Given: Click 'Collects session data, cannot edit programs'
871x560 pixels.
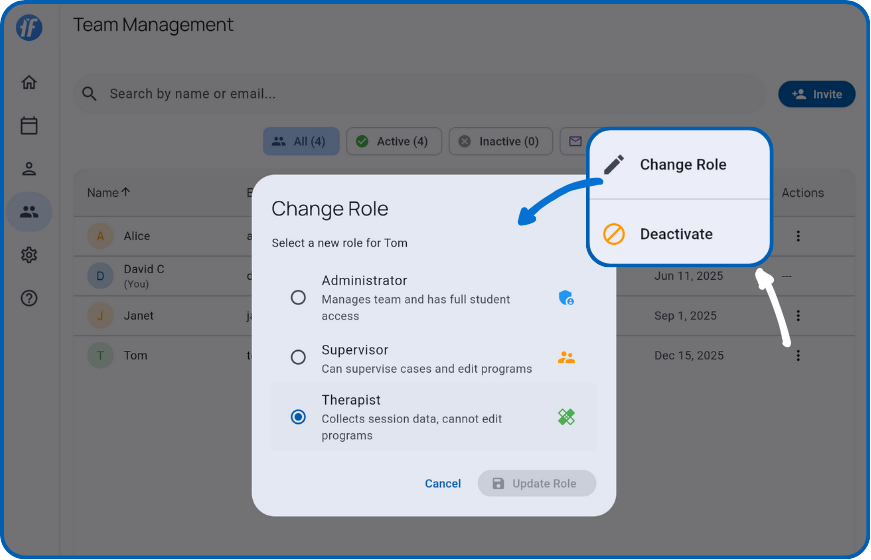Looking at the screenshot, I should tap(412, 427).
